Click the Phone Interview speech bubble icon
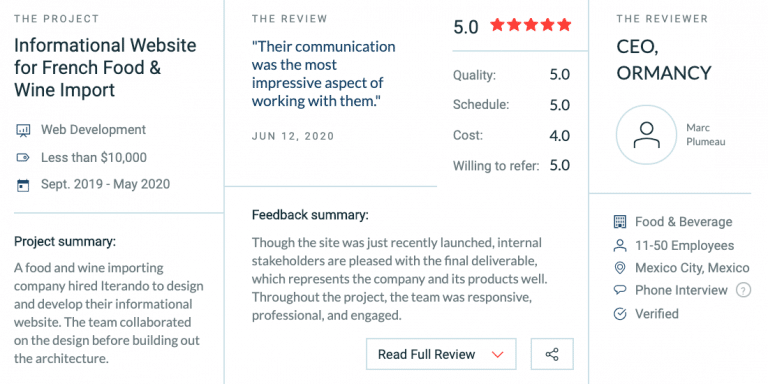 (x=620, y=290)
